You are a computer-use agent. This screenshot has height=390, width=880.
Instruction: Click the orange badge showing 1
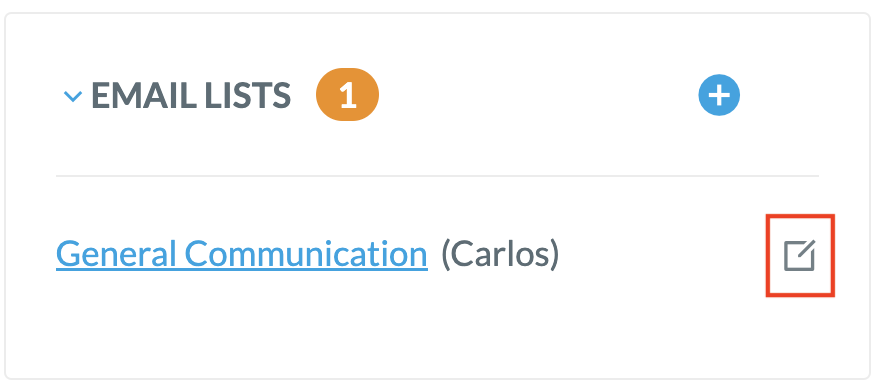coord(347,95)
